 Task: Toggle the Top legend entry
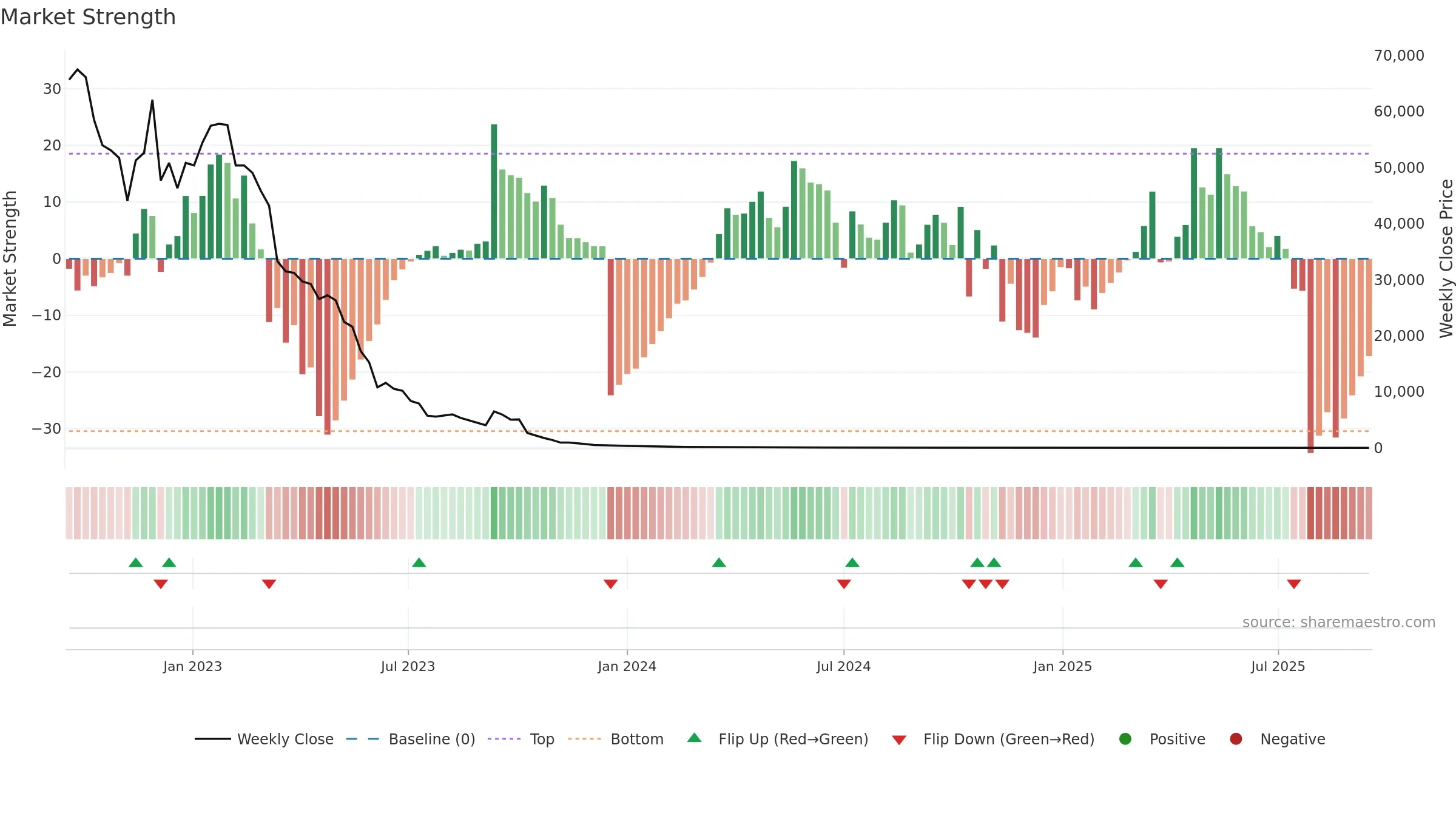[x=521, y=739]
